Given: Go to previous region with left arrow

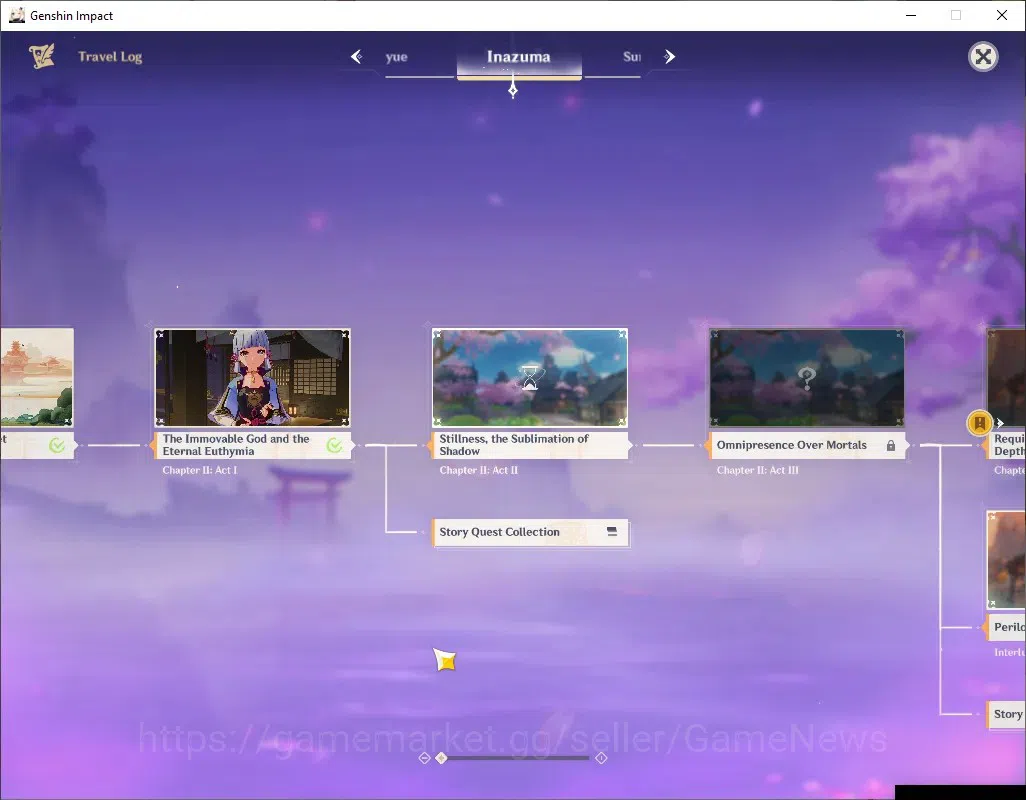Looking at the screenshot, I should point(357,57).
